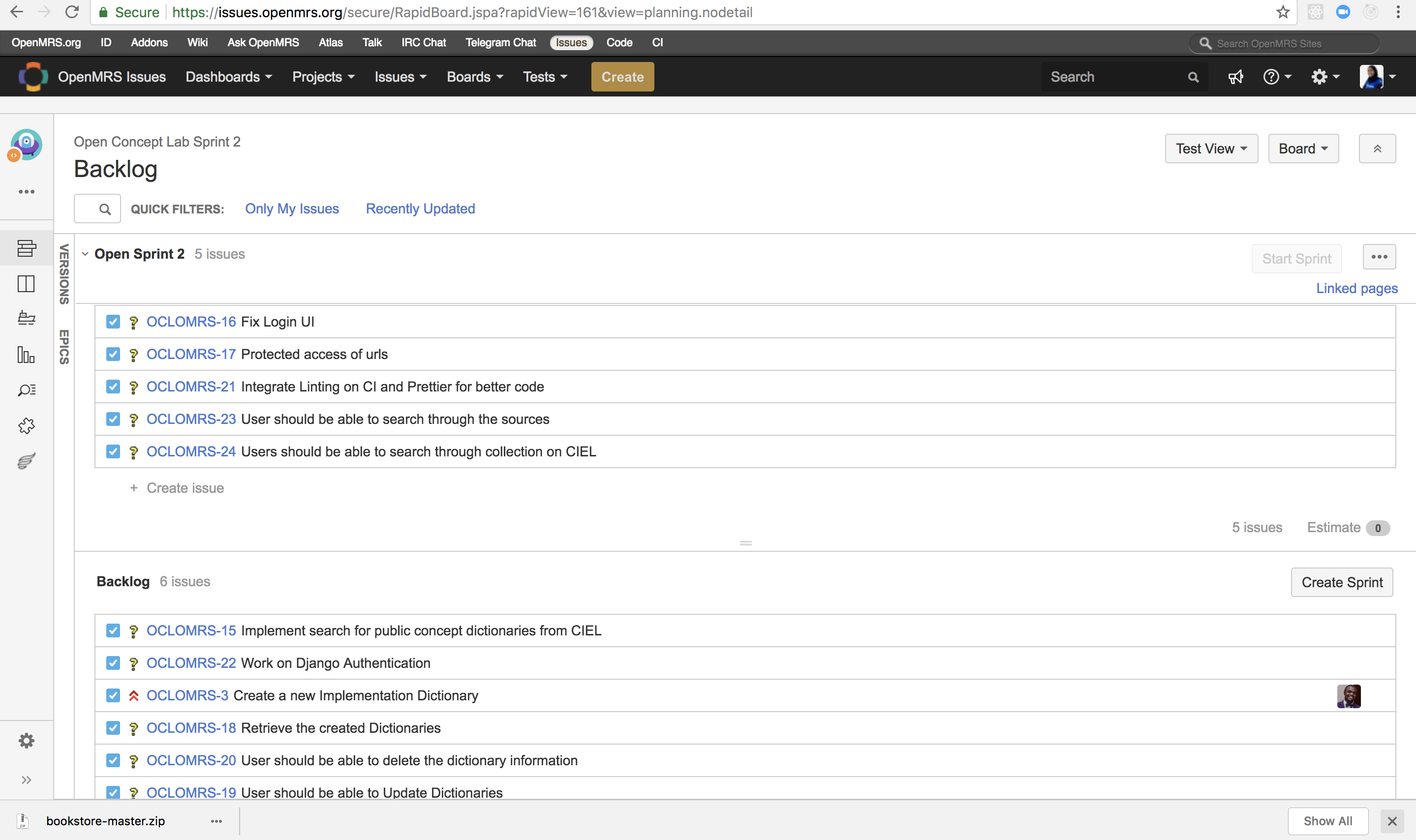Open the feather icon in sidebar
1416x840 pixels.
[x=26, y=461]
